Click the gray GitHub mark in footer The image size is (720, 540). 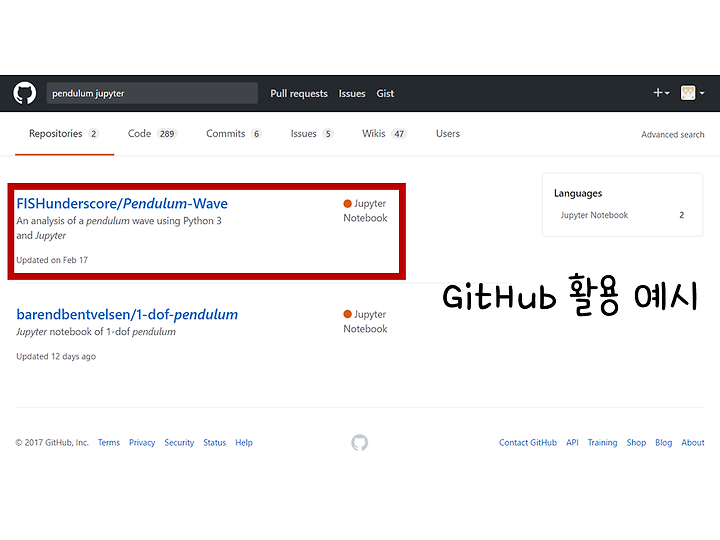click(x=360, y=443)
